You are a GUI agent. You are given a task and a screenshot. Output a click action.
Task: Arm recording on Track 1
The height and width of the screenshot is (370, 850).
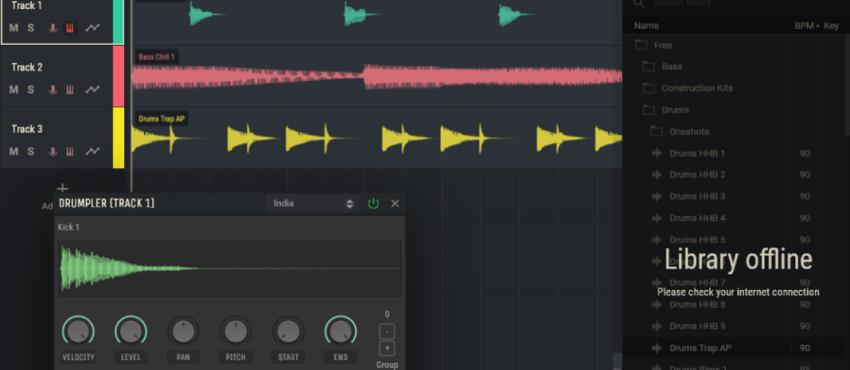pos(53,28)
